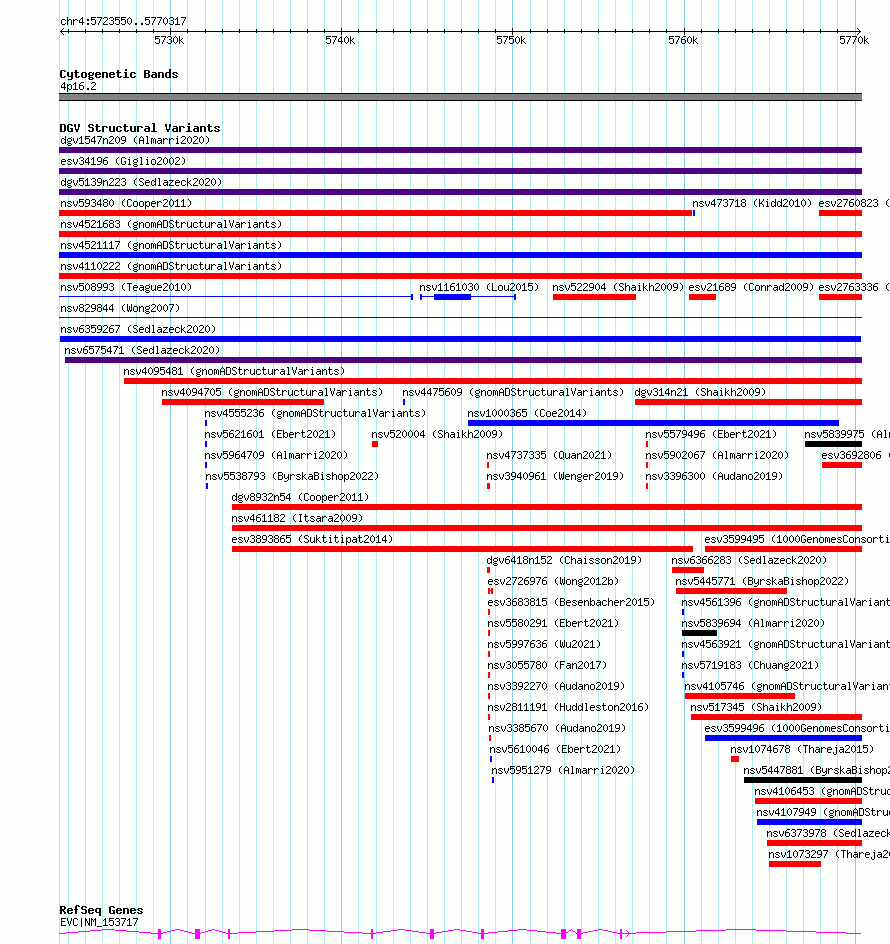Click the black bar under nsv5839694
Viewport: 890px width, 944px height.
click(699, 633)
